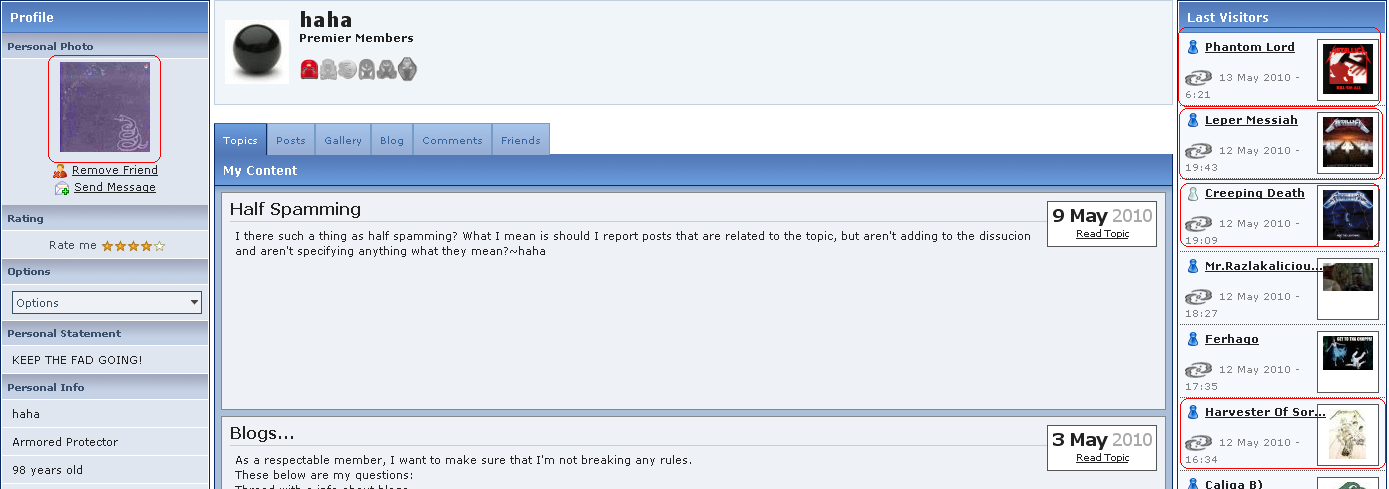
Task: Open Phantom Lord's album avatar thumbnail
Action: [1348, 71]
